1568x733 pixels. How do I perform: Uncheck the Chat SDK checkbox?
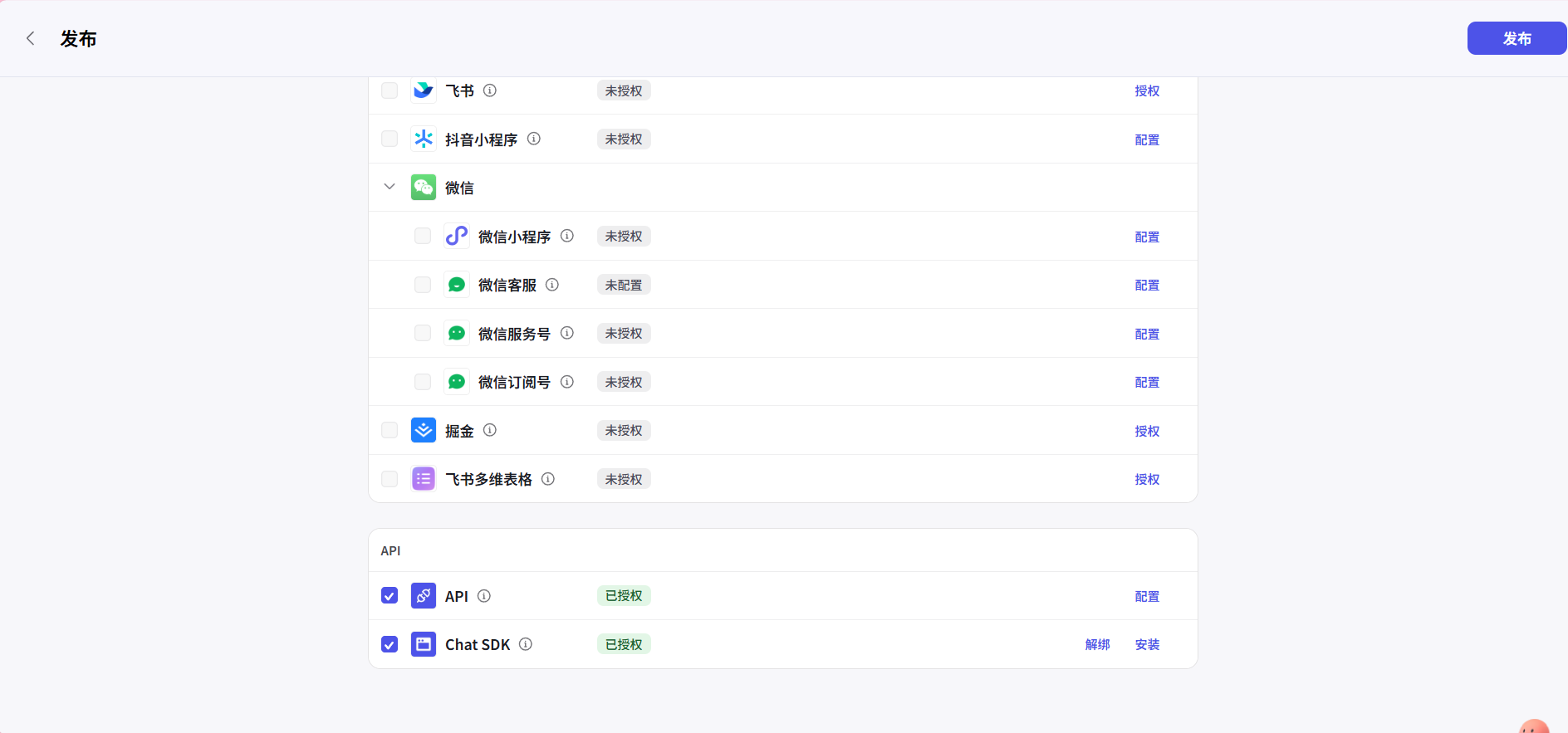click(390, 644)
